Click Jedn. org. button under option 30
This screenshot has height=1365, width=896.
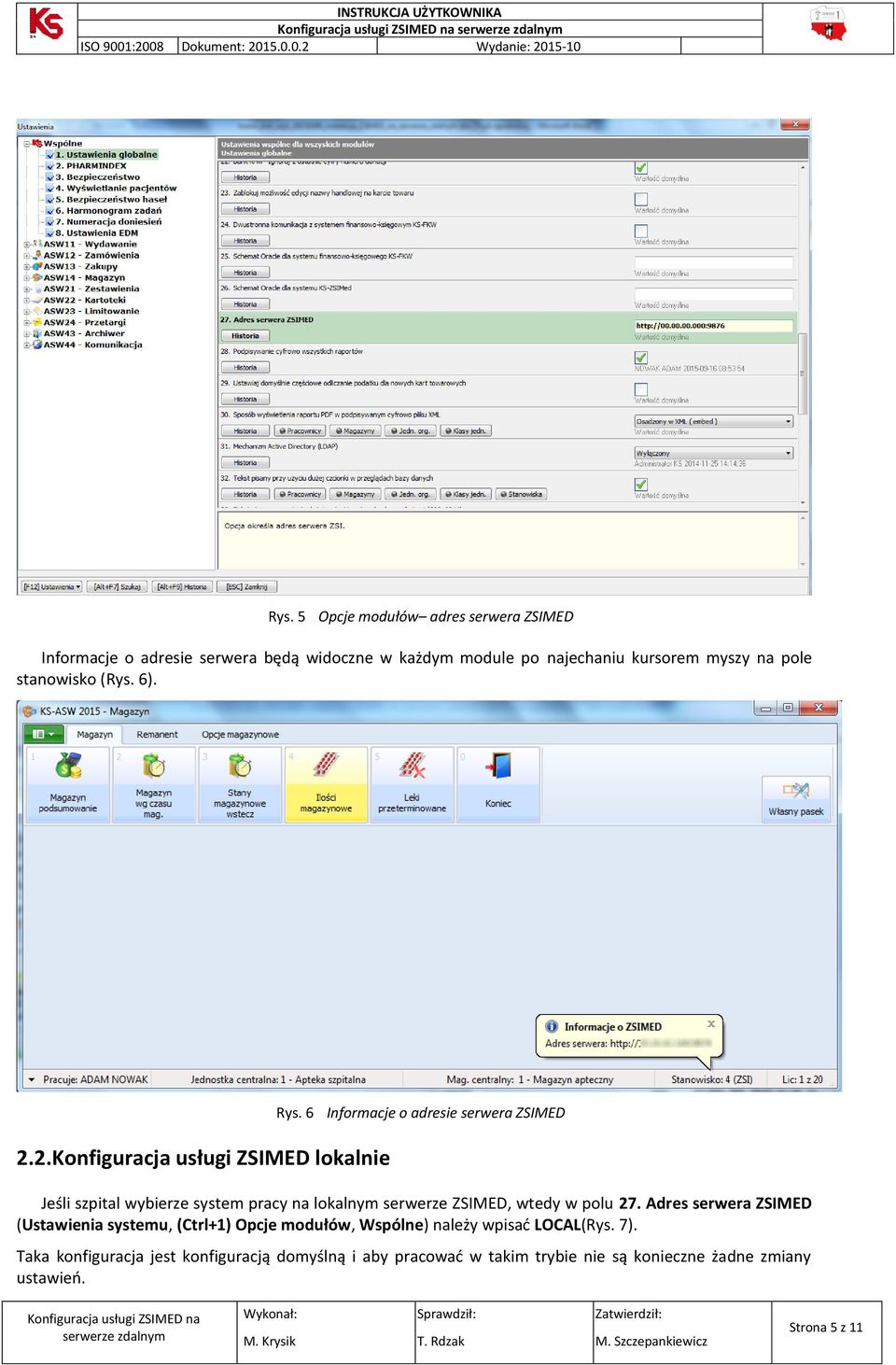(x=411, y=430)
